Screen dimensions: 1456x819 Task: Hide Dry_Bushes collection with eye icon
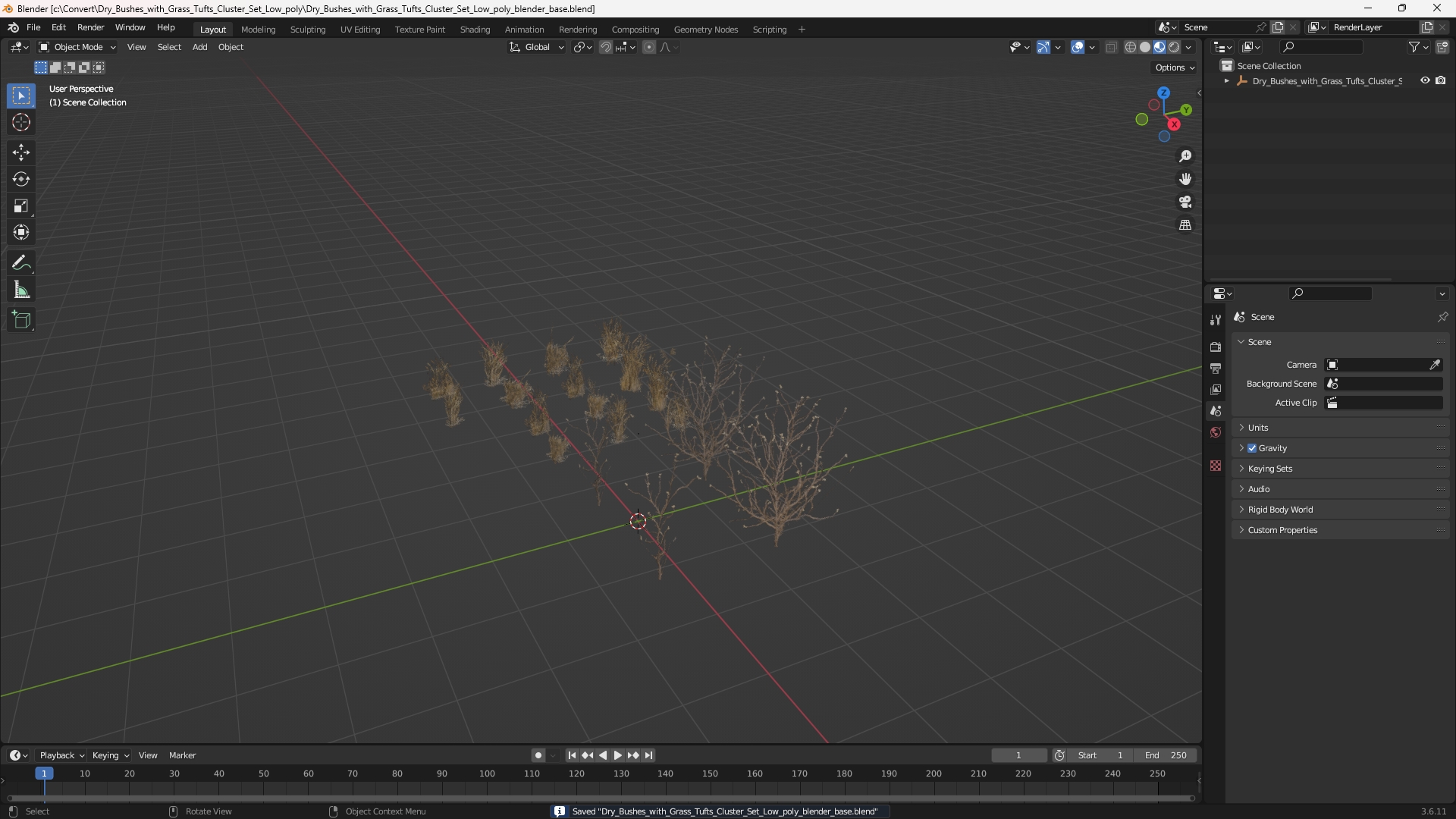pos(1425,80)
